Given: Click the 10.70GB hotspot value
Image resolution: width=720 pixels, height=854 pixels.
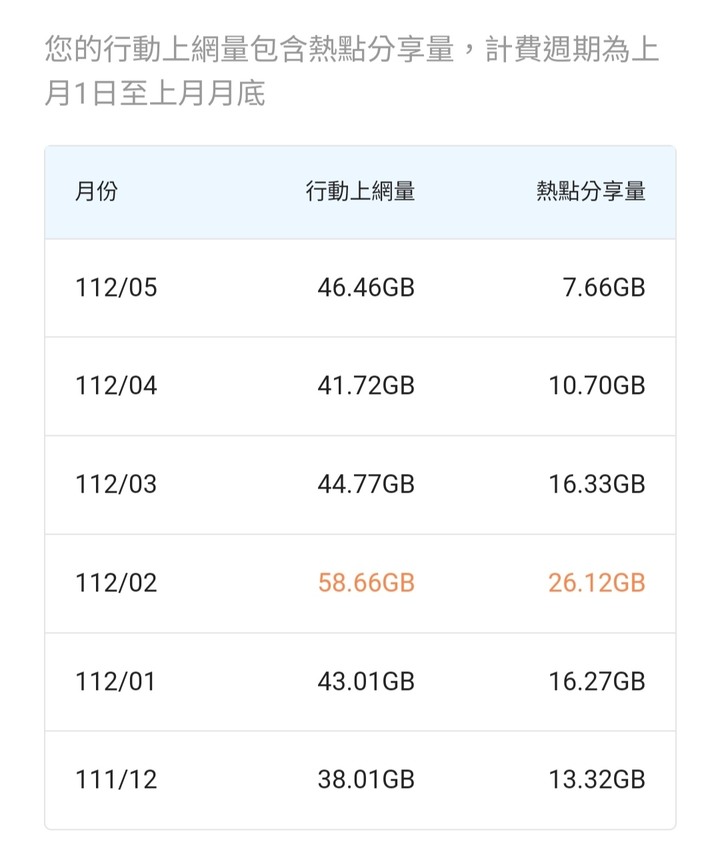Looking at the screenshot, I should [x=597, y=386].
